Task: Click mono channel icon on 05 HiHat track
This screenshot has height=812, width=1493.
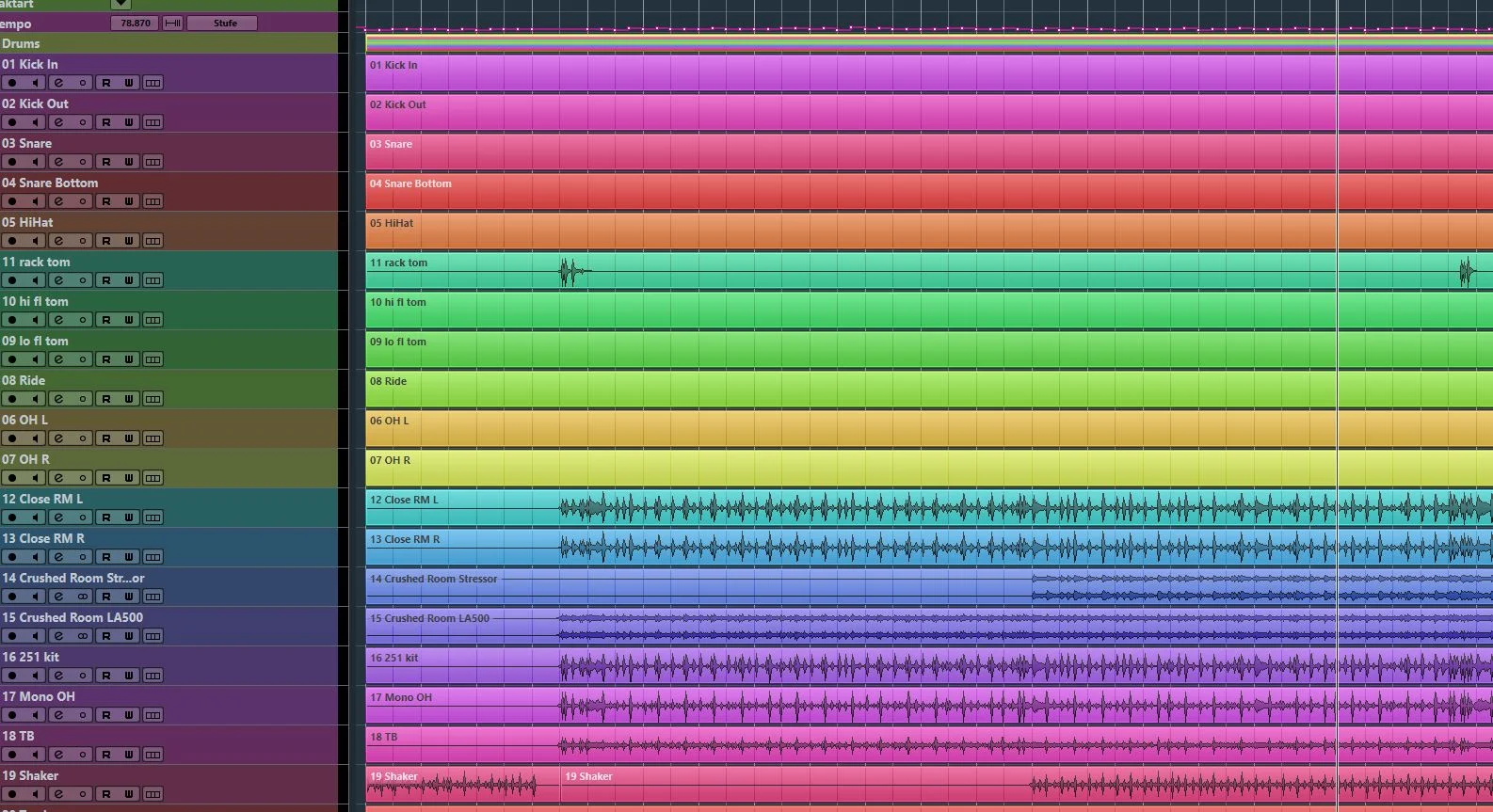Action: [83, 241]
